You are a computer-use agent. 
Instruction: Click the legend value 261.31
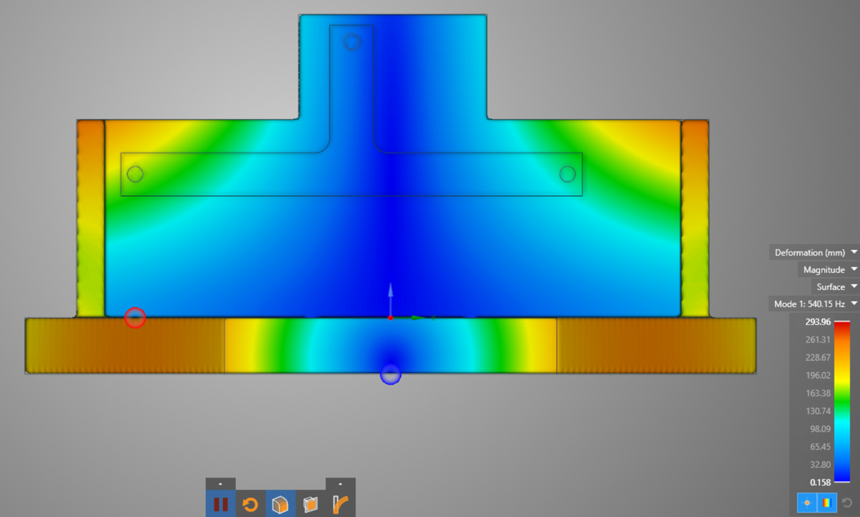click(818, 340)
